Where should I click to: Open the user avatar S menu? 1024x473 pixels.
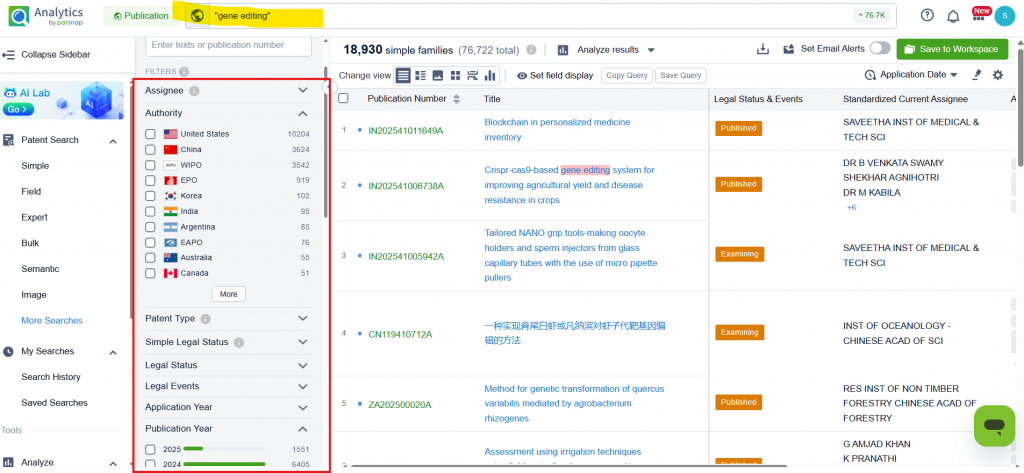click(x=1004, y=16)
